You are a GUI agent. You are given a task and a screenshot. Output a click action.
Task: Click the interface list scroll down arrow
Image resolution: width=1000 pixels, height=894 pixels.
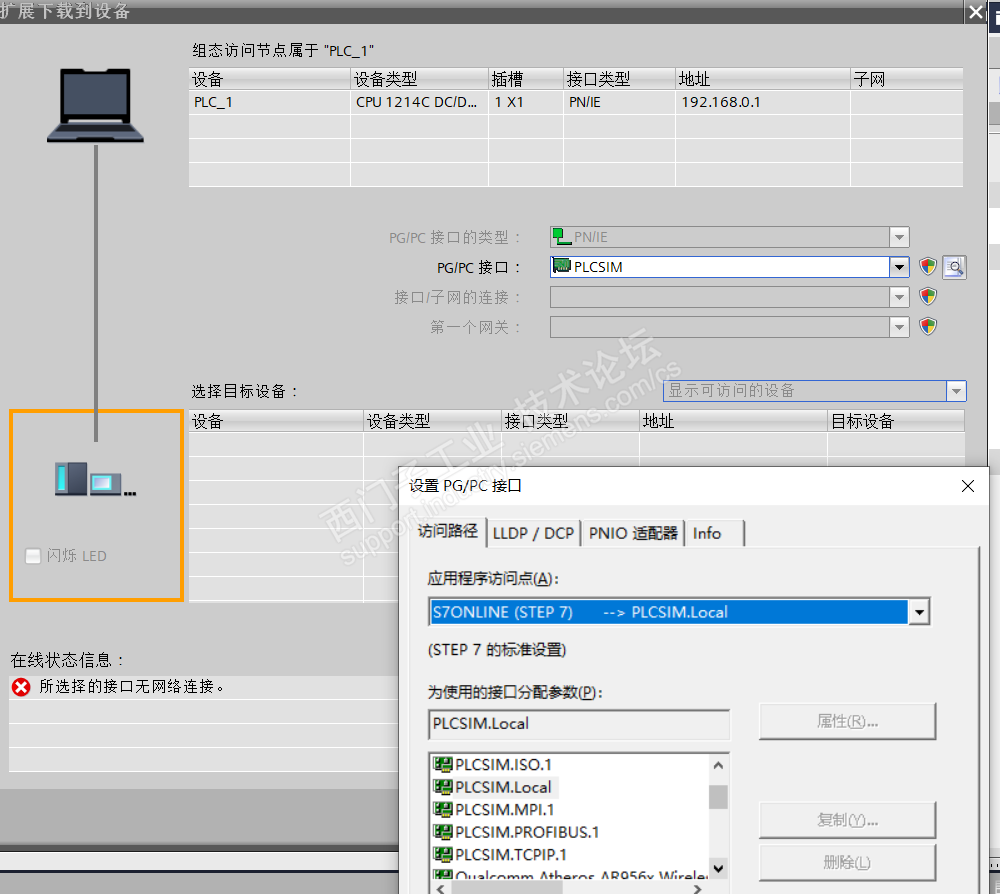click(x=719, y=868)
